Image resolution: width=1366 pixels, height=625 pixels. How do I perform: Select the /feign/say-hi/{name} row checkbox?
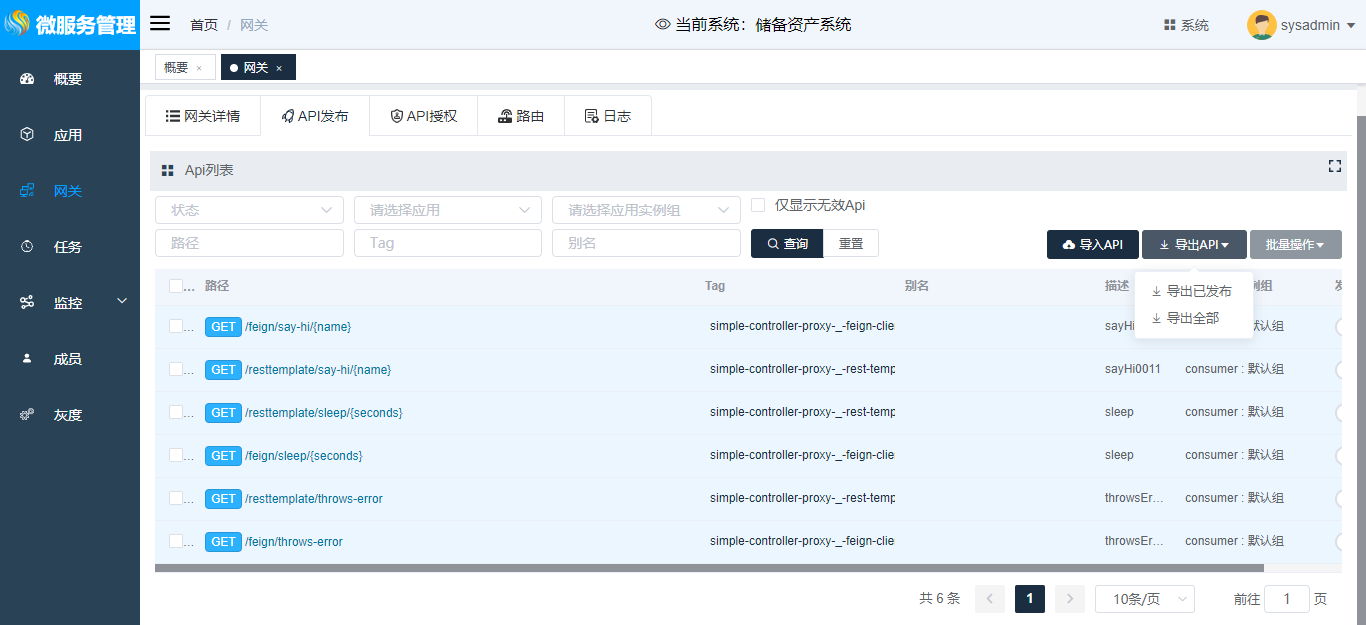(176, 326)
